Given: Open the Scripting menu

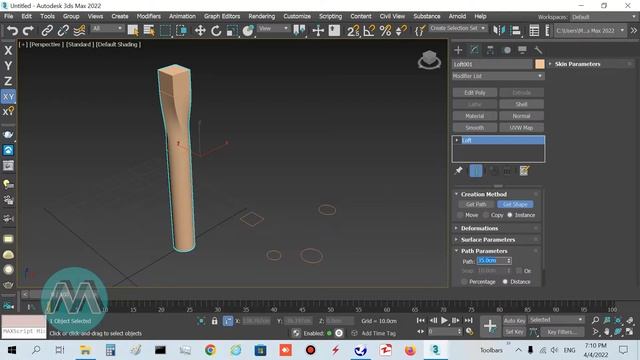Looking at the screenshot, I should [330, 16].
